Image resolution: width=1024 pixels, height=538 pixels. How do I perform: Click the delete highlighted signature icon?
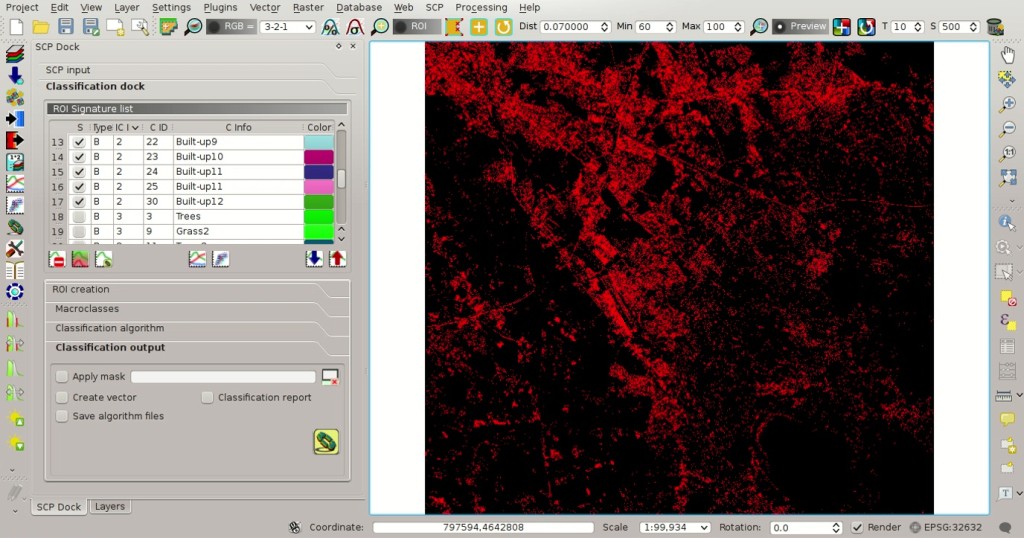[57, 259]
